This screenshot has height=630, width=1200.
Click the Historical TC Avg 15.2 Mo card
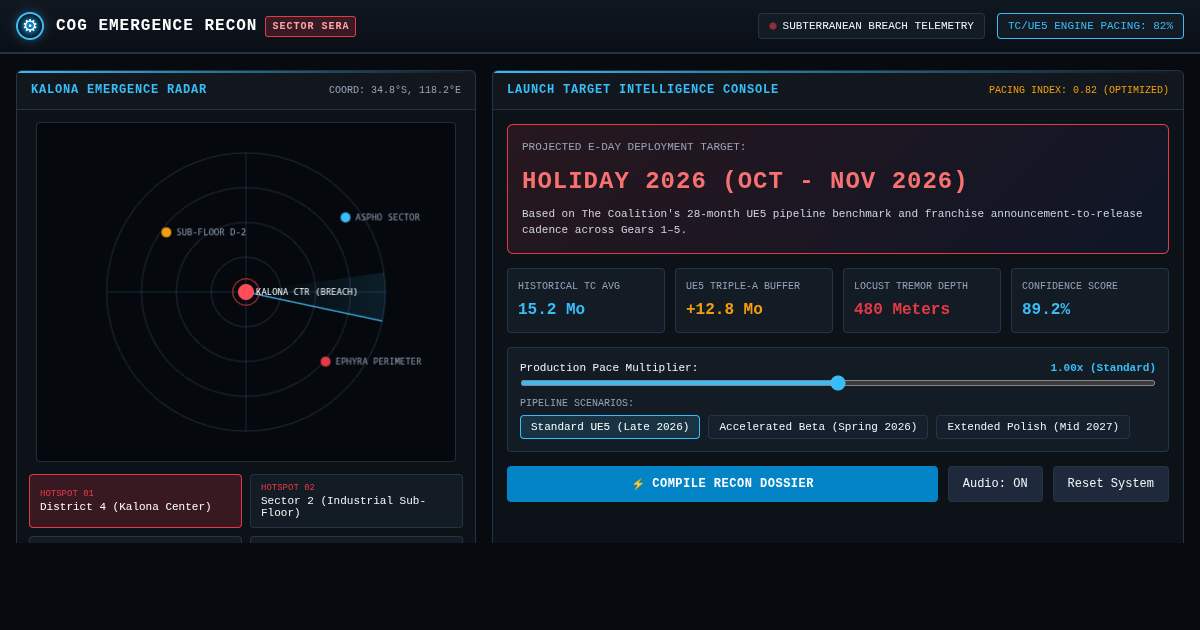[586, 300]
